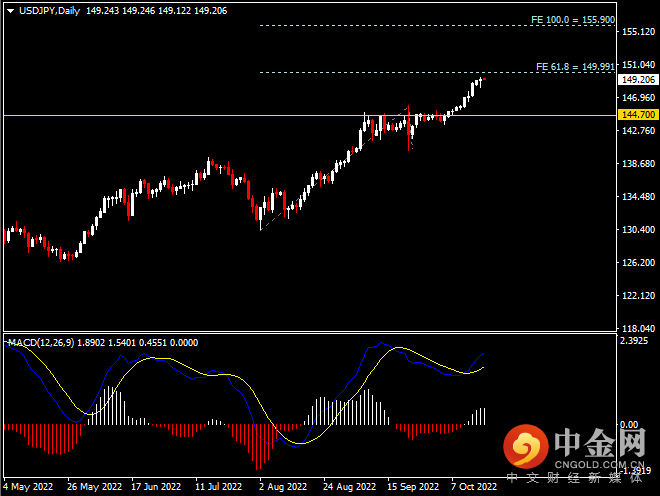Select the 142.760 price scale value
This screenshot has width=660, height=496.
pyautogui.click(x=639, y=131)
